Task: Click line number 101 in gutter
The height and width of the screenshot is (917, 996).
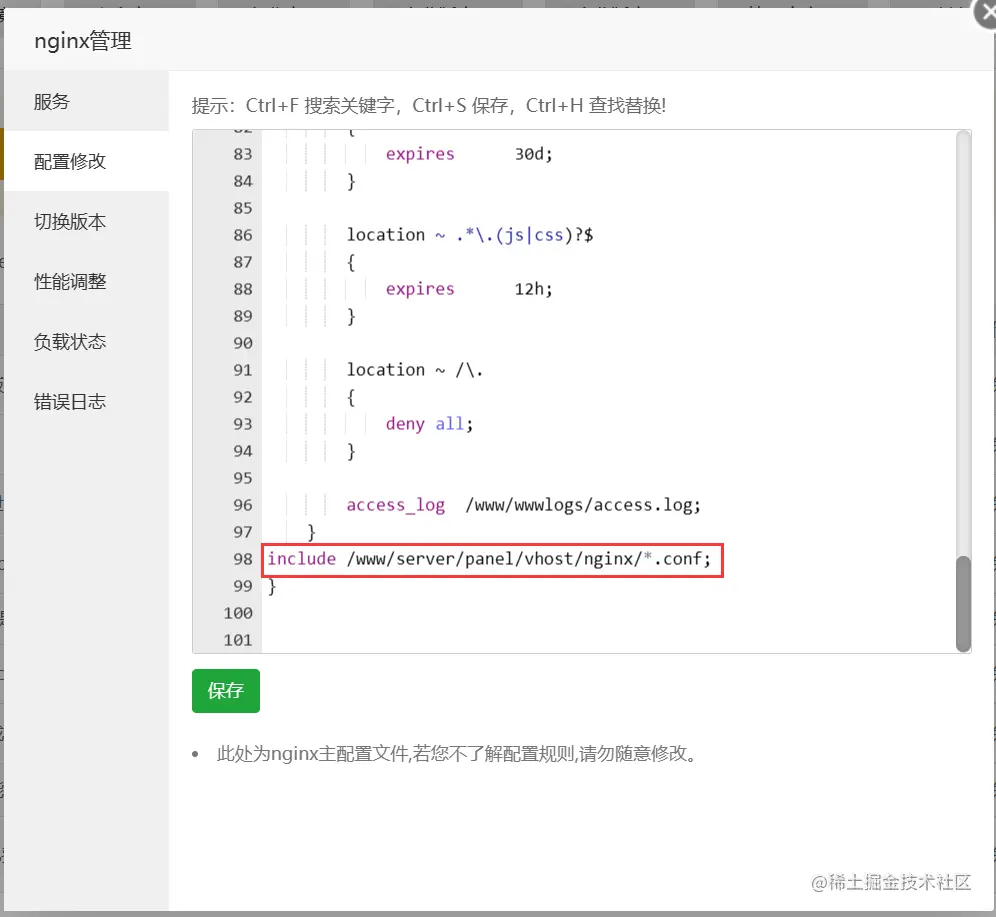Action: (238, 640)
